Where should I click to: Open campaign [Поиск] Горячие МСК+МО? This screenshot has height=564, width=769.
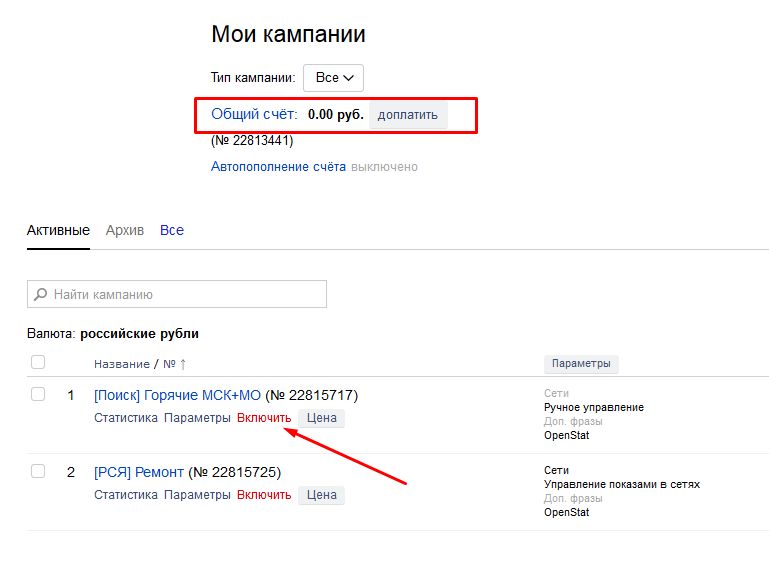(x=176, y=395)
